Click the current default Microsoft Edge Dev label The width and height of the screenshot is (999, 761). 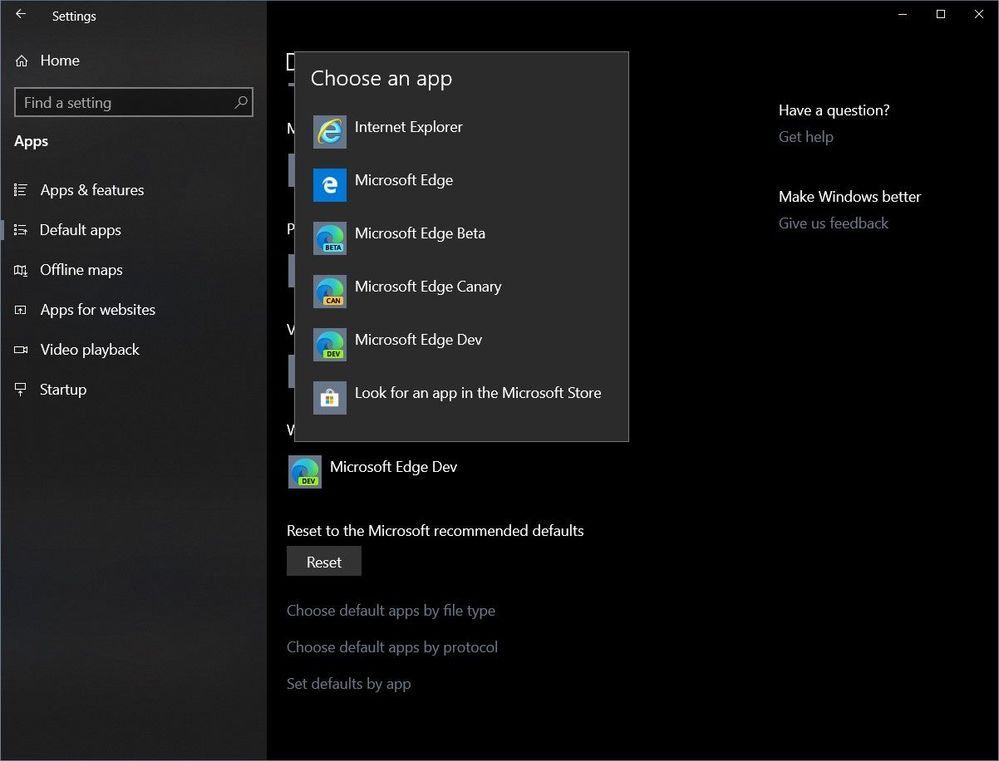(393, 467)
